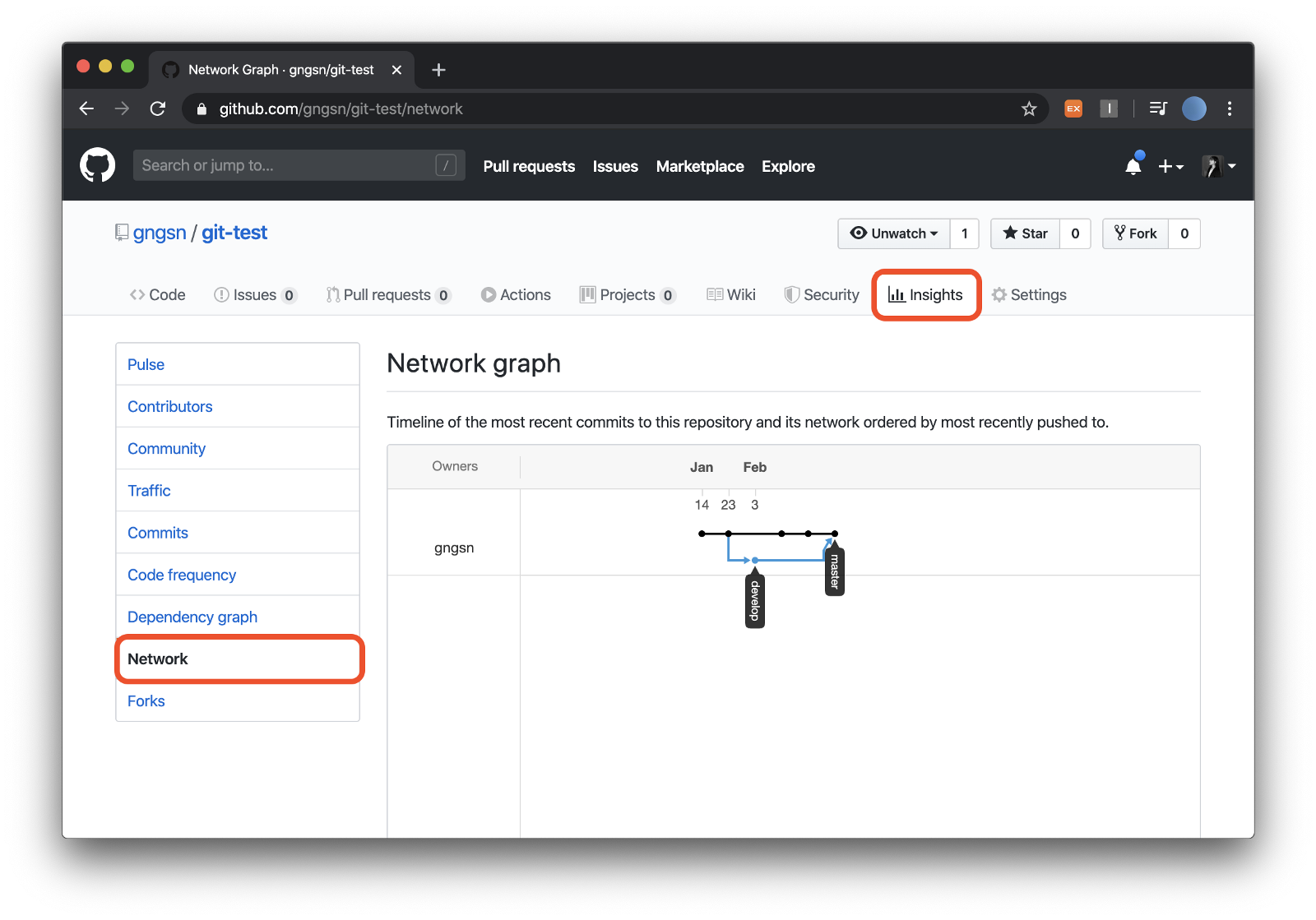Open the Chrome profile avatar
This screenshot has width=1316, height=920.
(1194, 109)
